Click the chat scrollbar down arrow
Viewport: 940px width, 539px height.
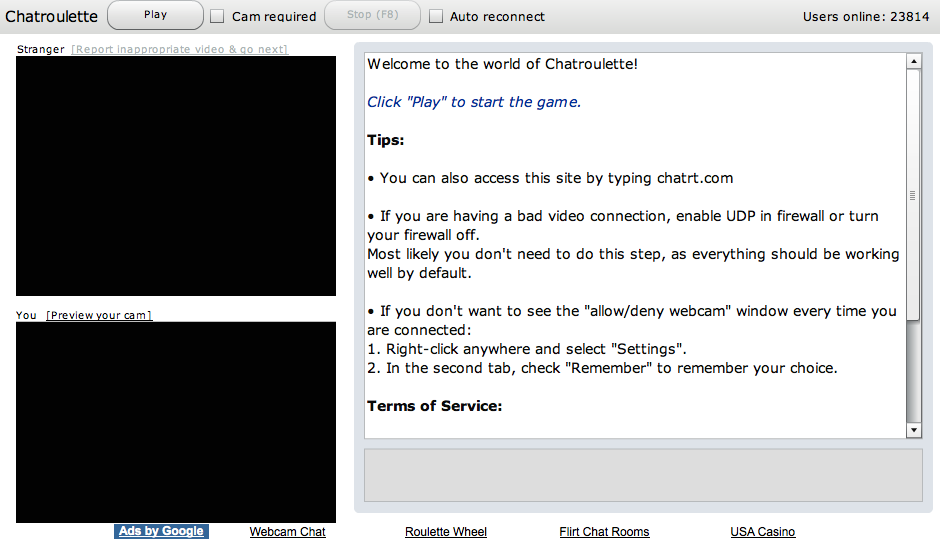pyautogui.click(x=913, y=430)
